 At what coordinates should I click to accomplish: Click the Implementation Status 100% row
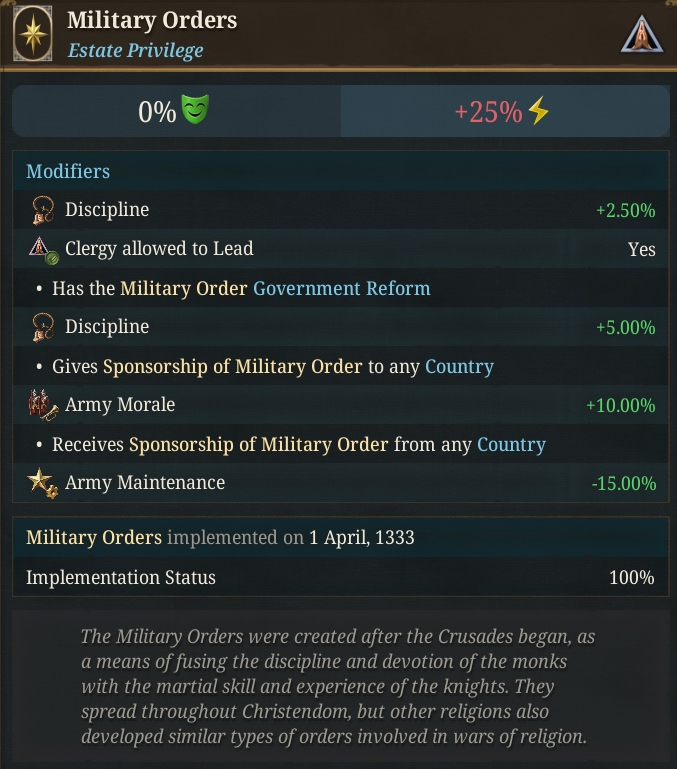pos(340,577)
